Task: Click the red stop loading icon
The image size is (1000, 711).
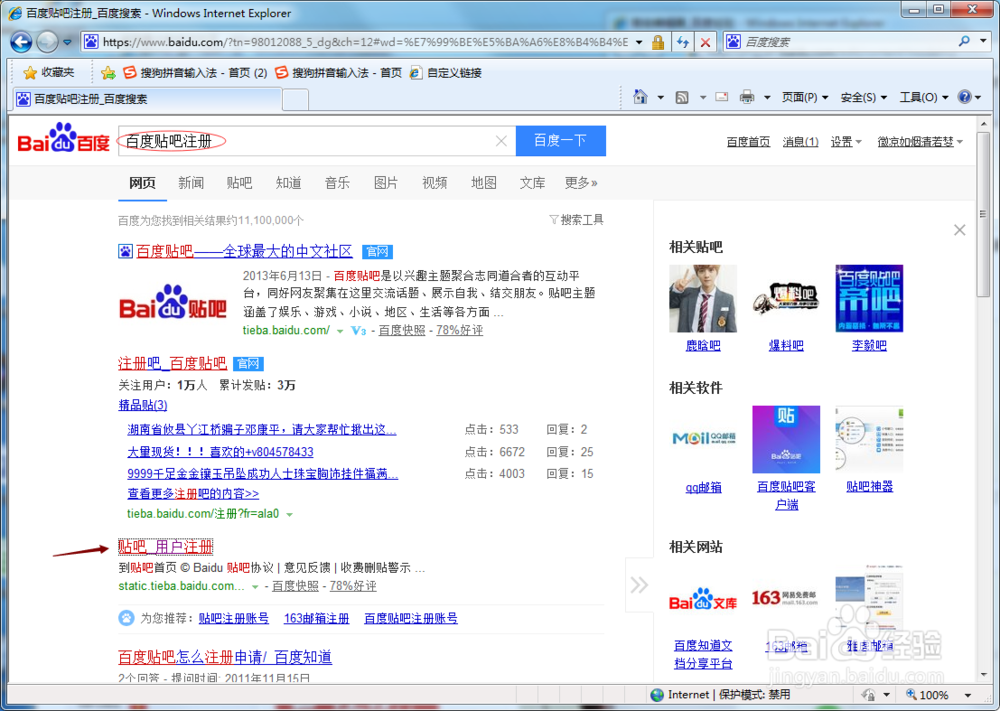Action: pyautogui.click(x=705, y=42)
